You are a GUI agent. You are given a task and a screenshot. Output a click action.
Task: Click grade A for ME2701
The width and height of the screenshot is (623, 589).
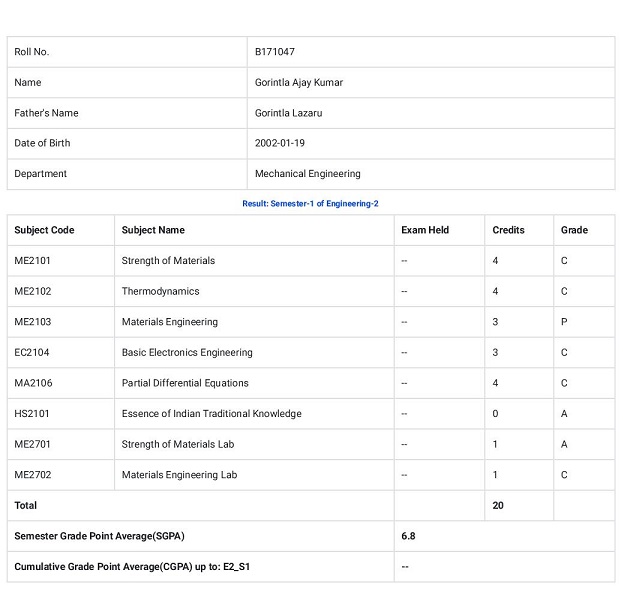click(x=564, y=444)
